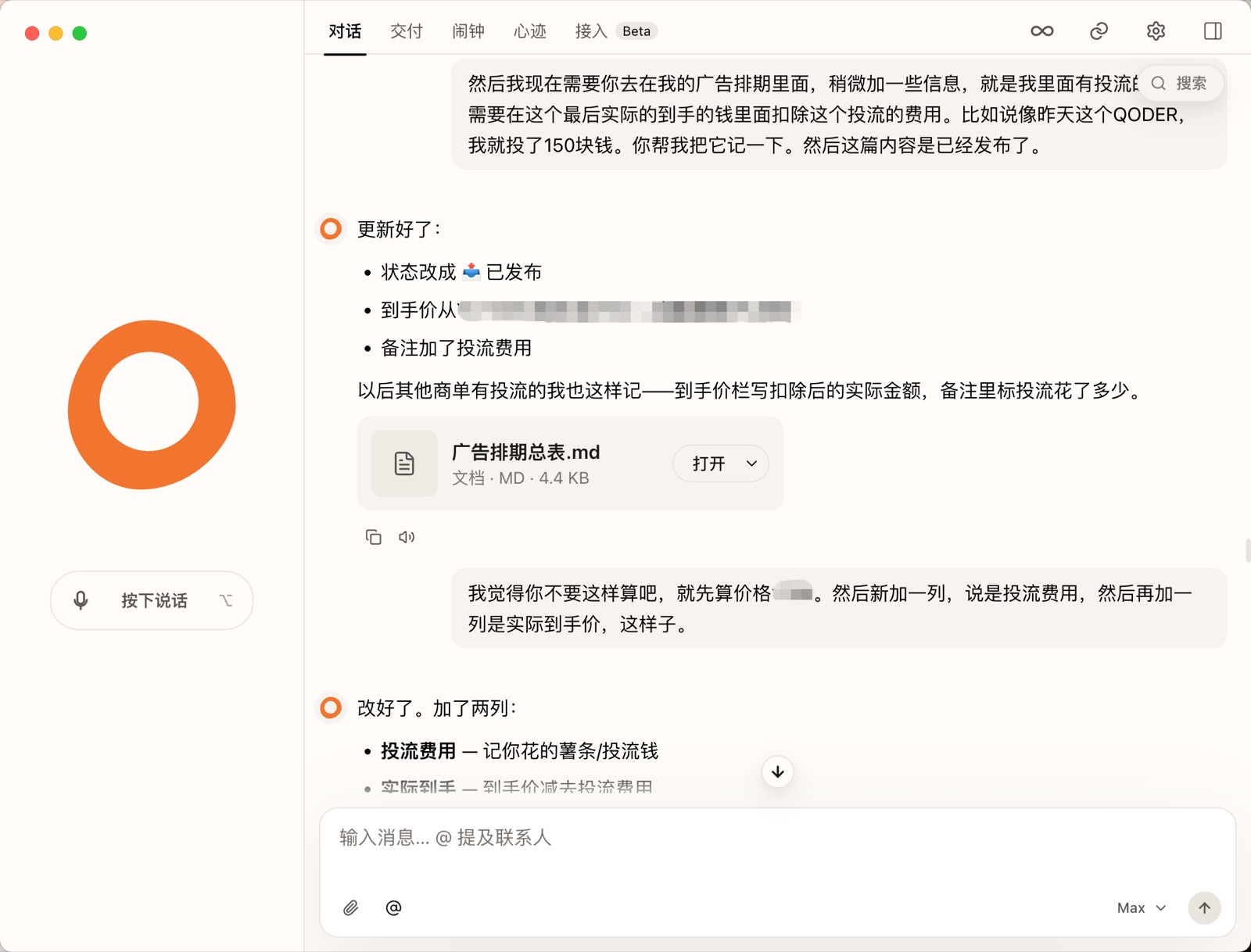Click the 搜索 search field
This screenshot has height=952, width=1251.
1181,84
